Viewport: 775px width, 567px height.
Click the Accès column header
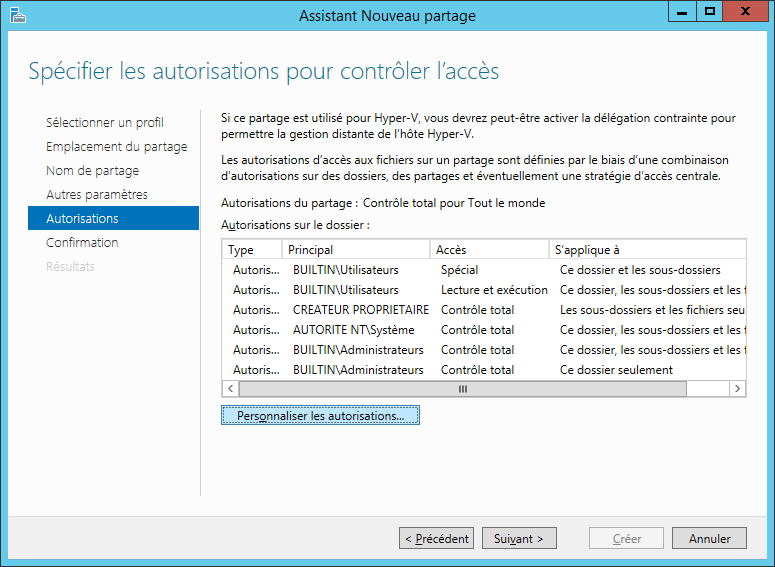click(x=451, y=249)
